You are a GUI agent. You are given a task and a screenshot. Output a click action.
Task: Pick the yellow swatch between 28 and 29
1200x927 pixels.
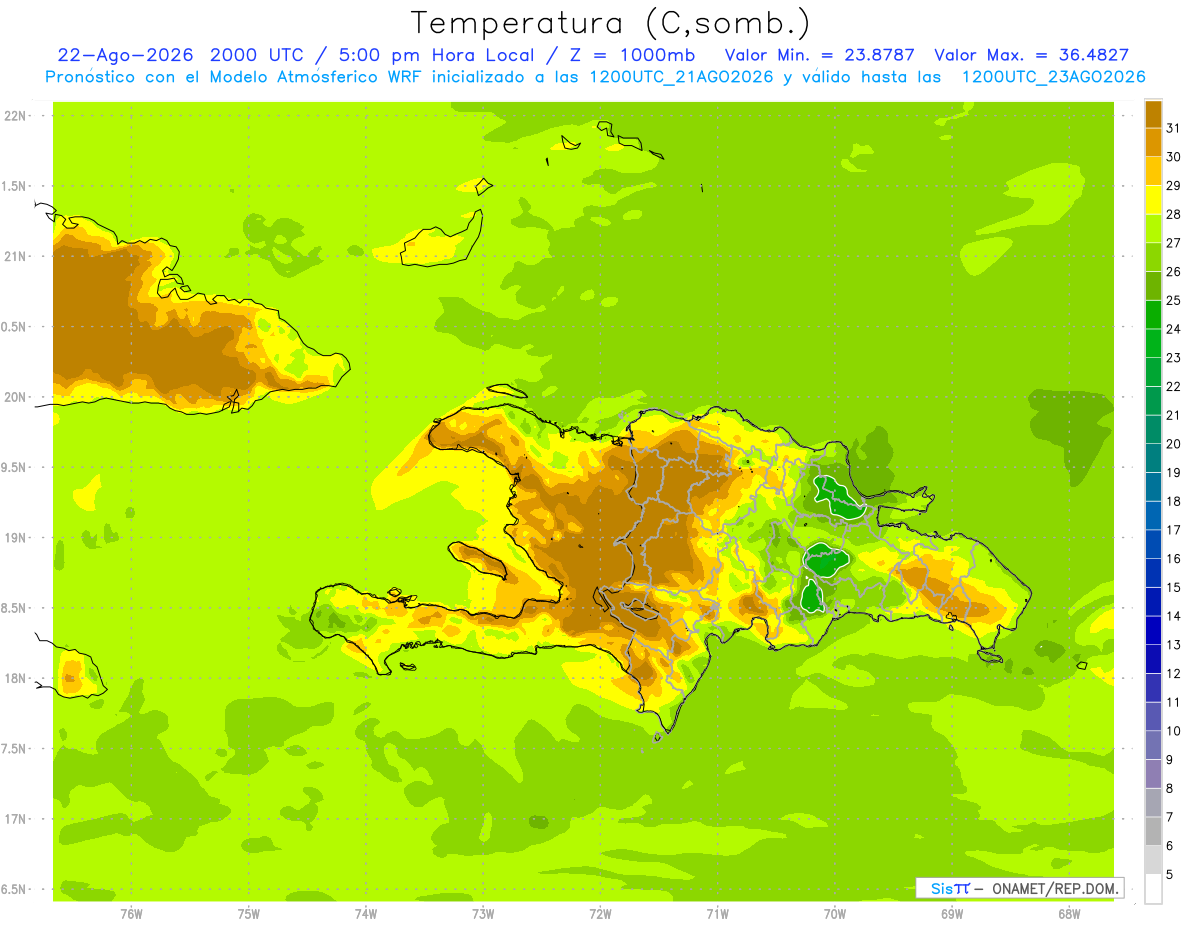(1153, 200)
